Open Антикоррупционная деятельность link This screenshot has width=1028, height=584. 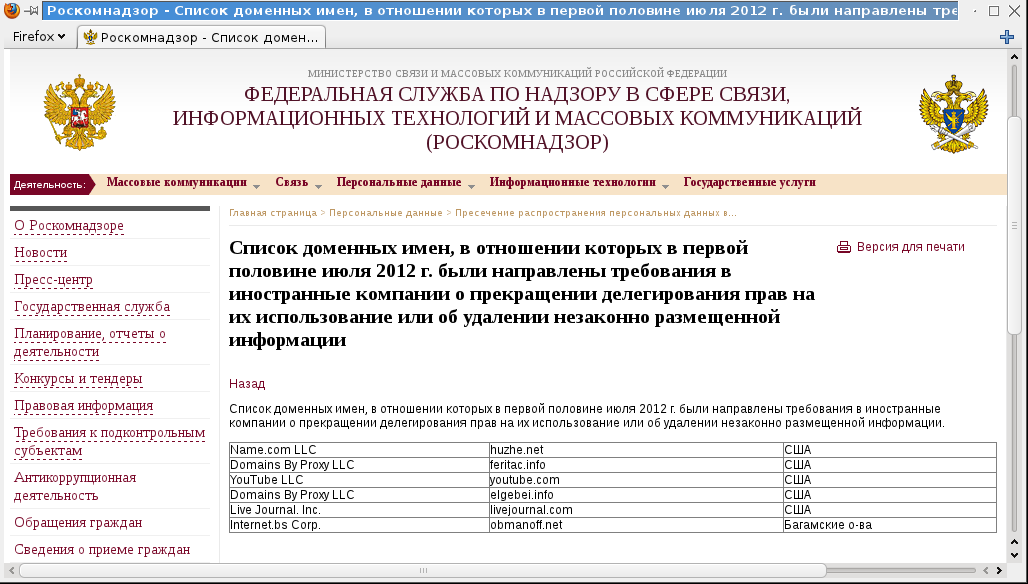75,486
